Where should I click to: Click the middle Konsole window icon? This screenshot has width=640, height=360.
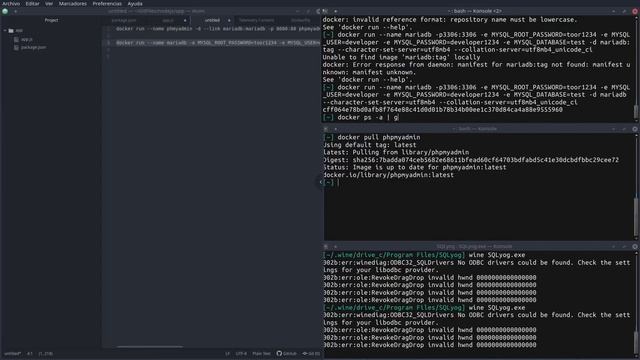(x=326, y=129)
